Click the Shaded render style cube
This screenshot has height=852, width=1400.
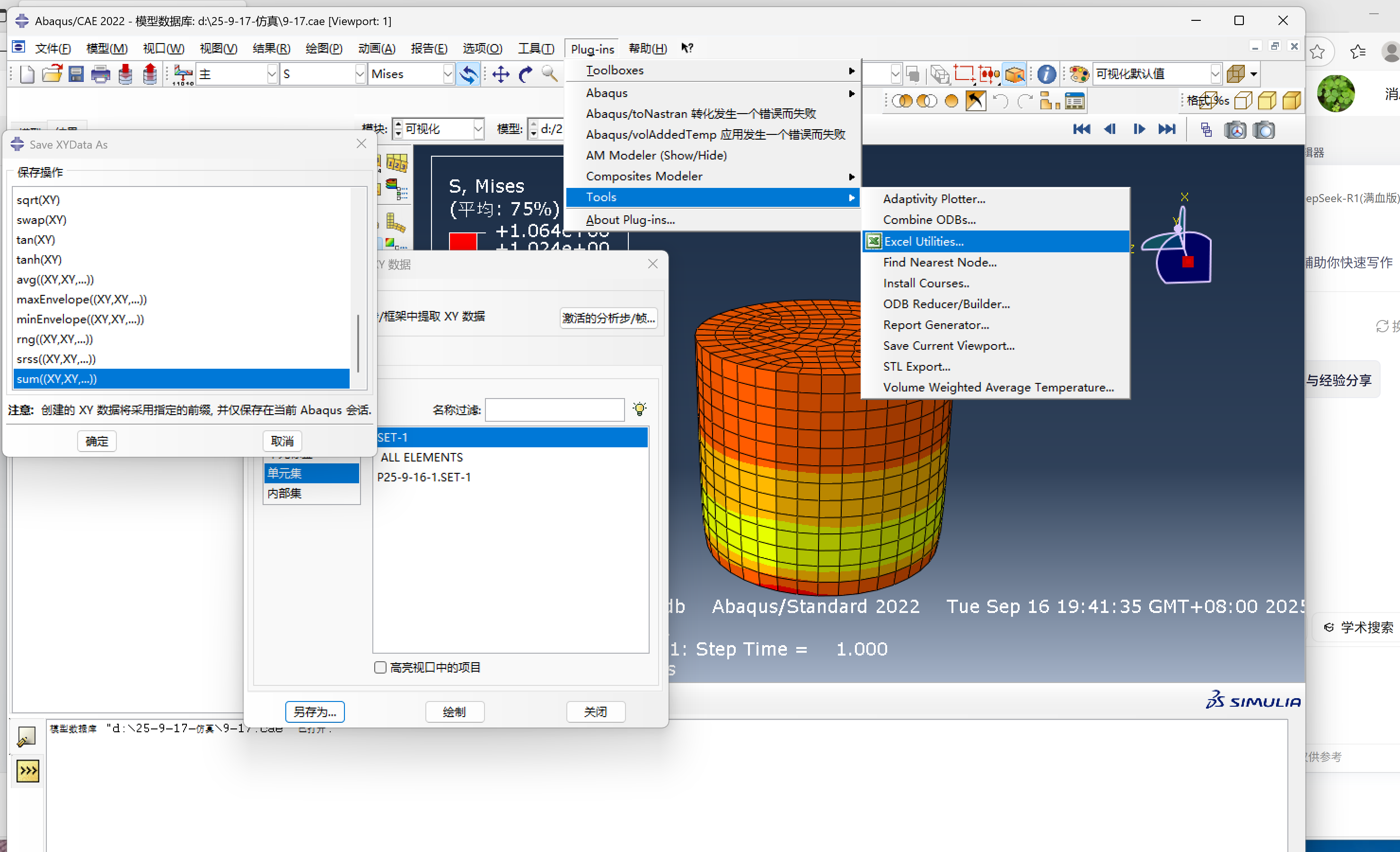coord(1292,101)
